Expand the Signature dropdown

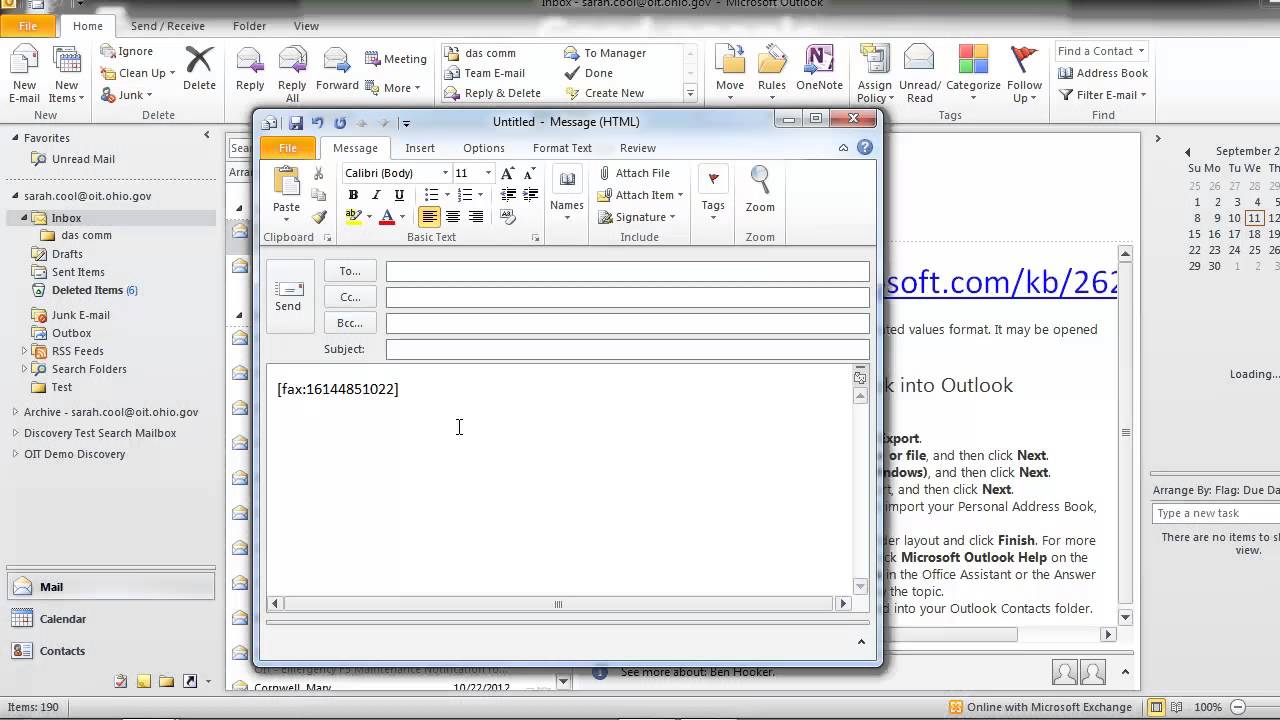coord(672,217)
